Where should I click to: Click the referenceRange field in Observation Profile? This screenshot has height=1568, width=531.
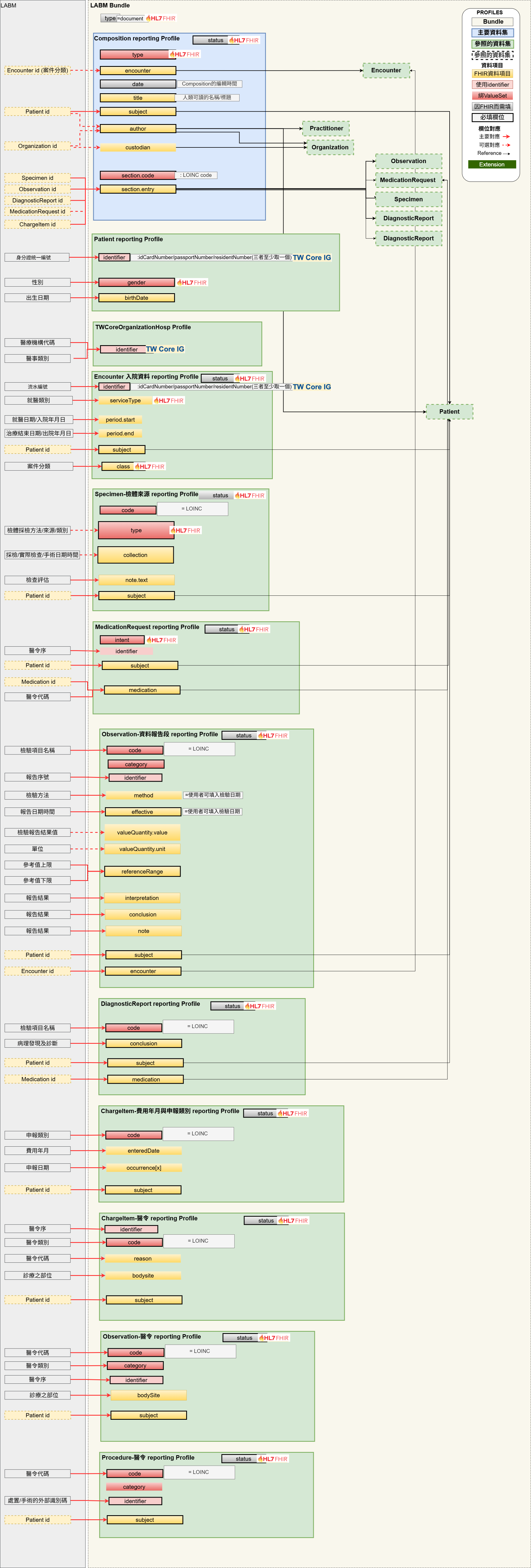[x=142, y=872]
